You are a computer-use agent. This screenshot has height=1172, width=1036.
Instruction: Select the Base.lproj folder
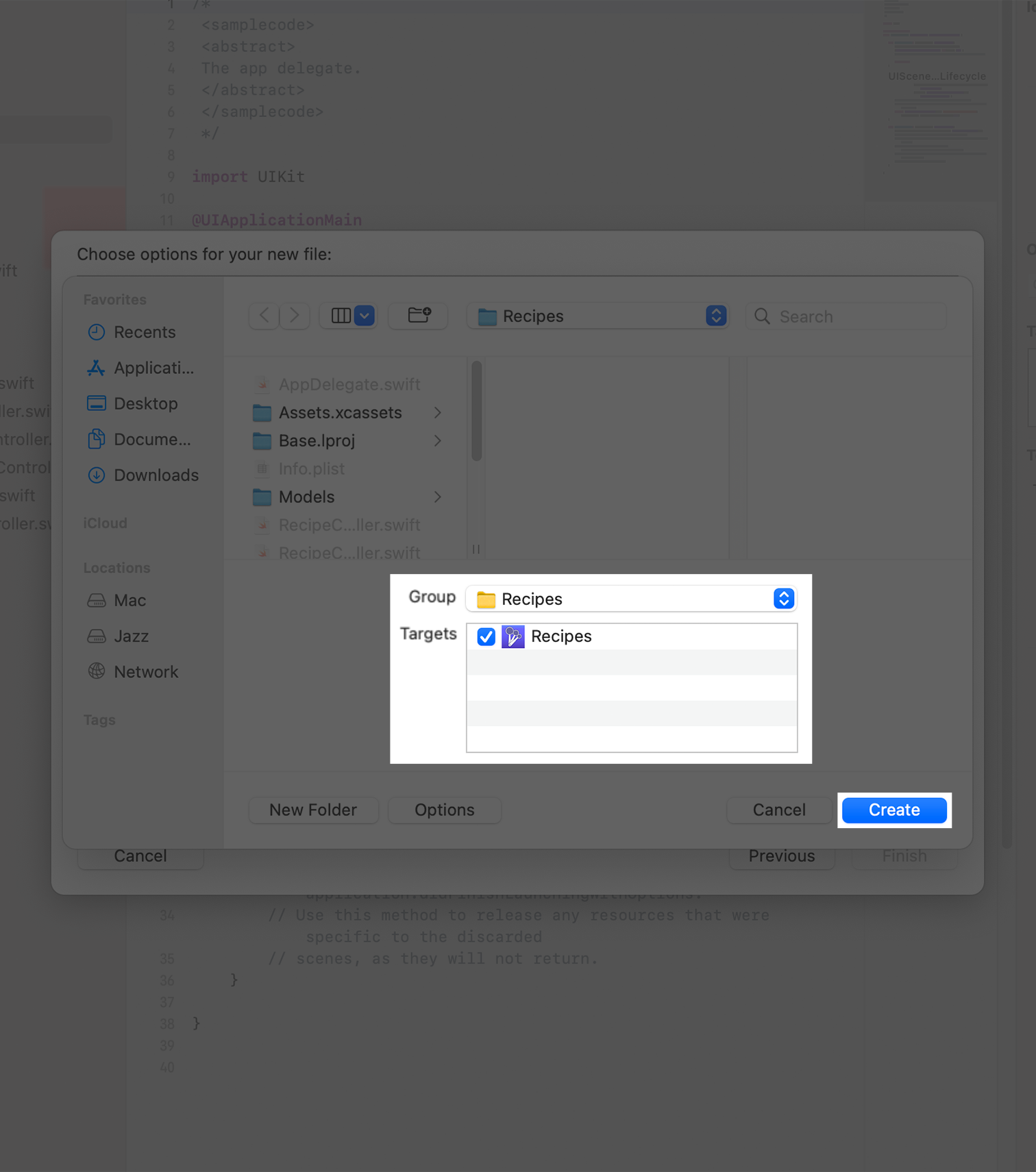[x=317, y=441]
